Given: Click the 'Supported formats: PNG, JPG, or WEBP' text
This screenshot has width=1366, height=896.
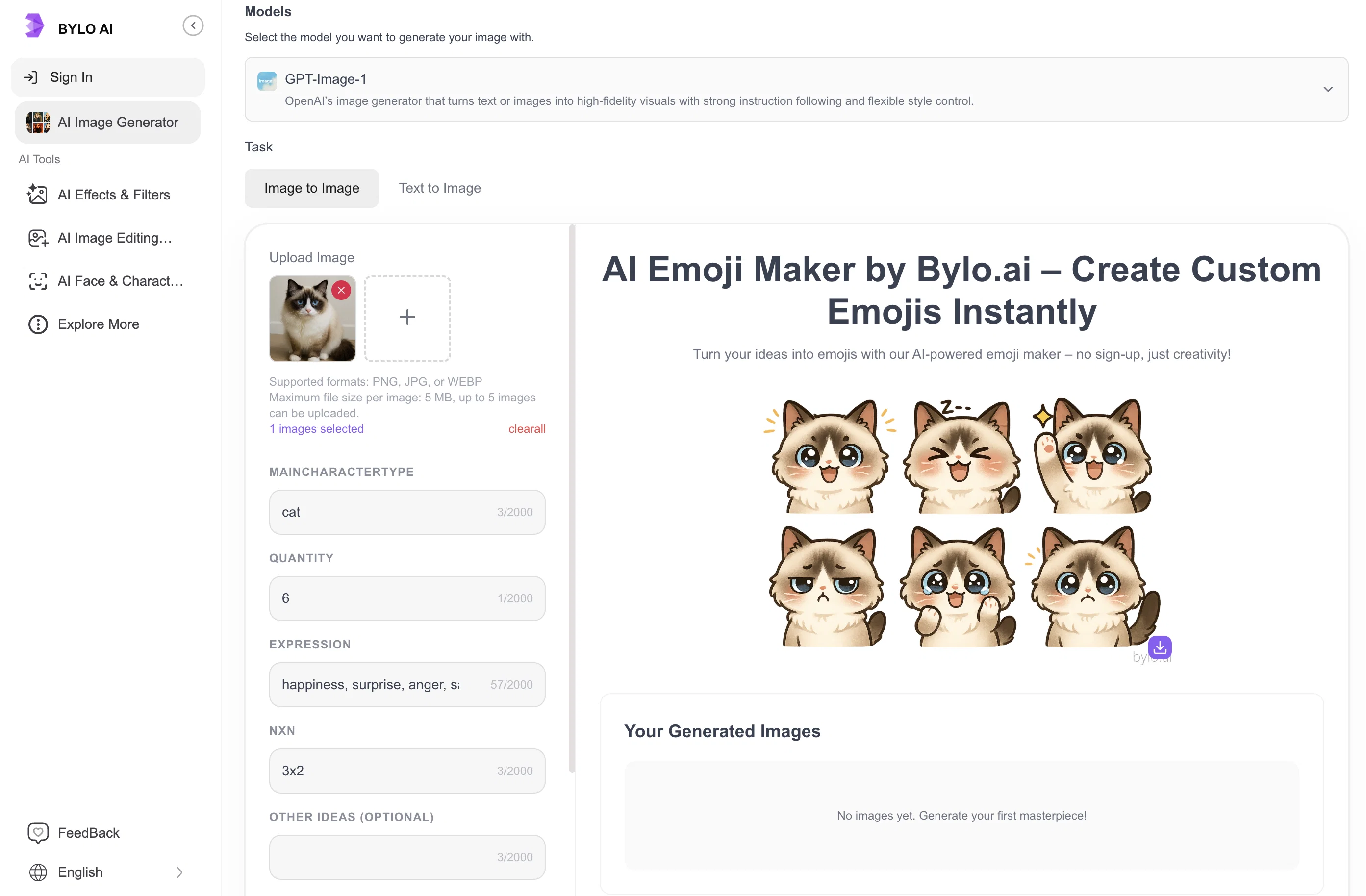Looking at the screenshot, I should click(x=376, y=381).
